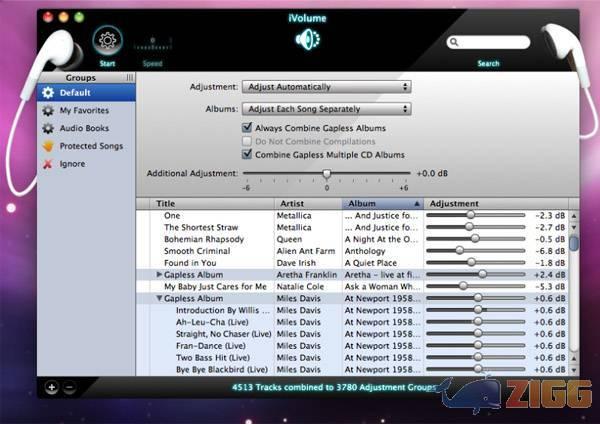Toggle Combine Gapless Multiple CD Albums
The image size is (600, 424).
pos(247,154)
